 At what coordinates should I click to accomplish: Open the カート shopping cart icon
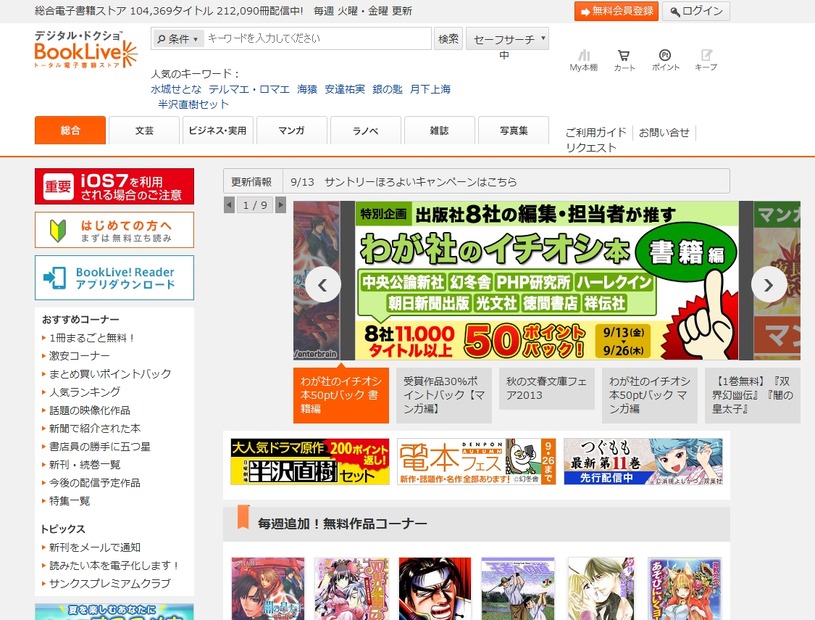point(624,60)
